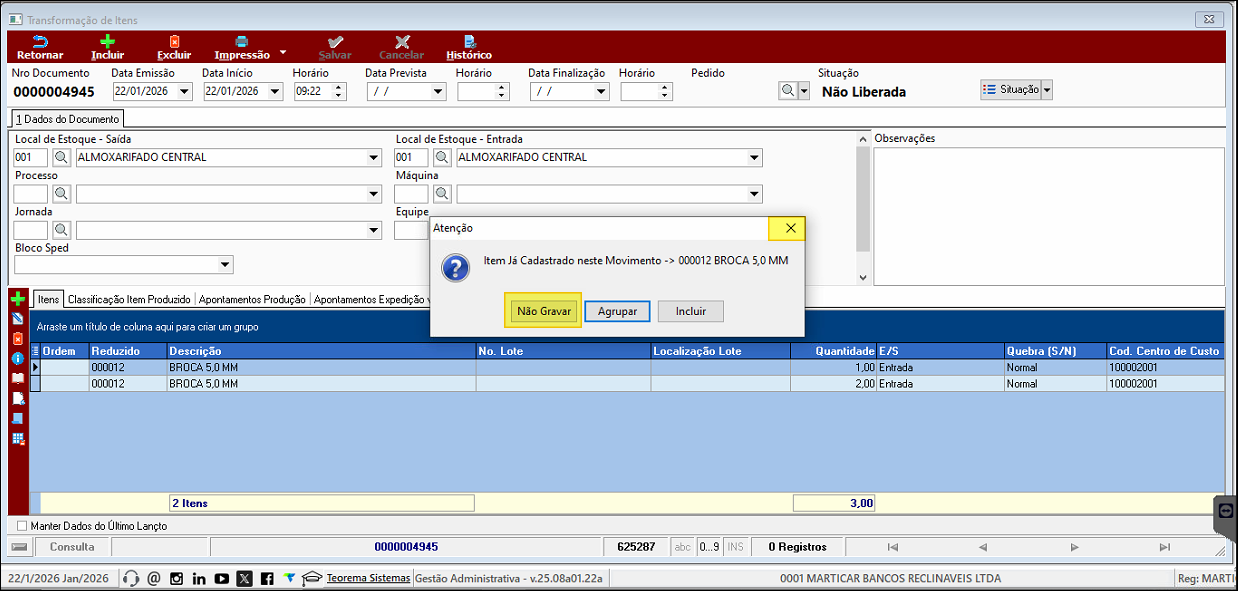The image size is (1238, 591).
Task: Open the Apontamentos Produção tab
Action: coord(253,299)
